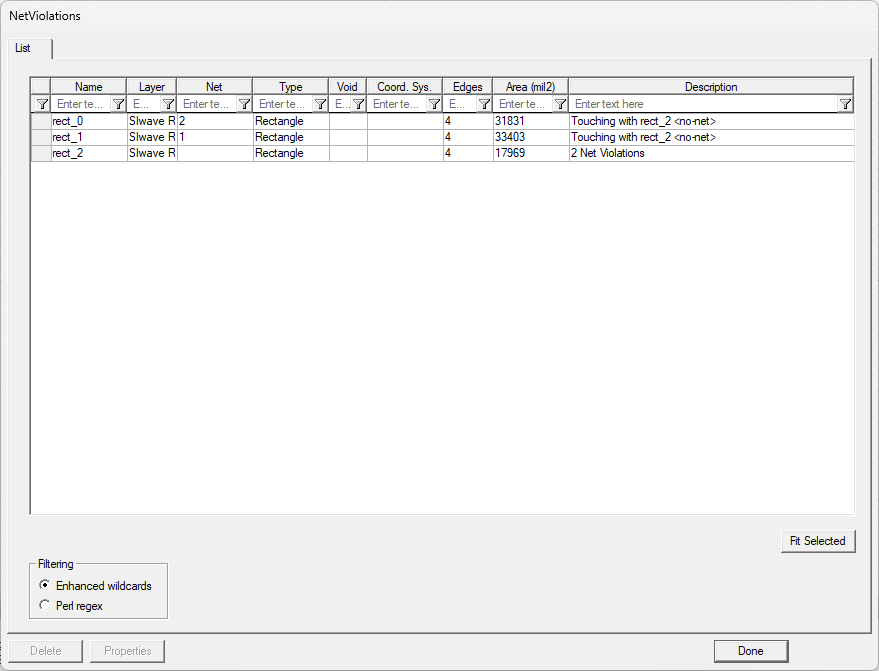This screenshot has width=879, height=671.
Task: Open filter icon for Type column
Action: point(320,104)
